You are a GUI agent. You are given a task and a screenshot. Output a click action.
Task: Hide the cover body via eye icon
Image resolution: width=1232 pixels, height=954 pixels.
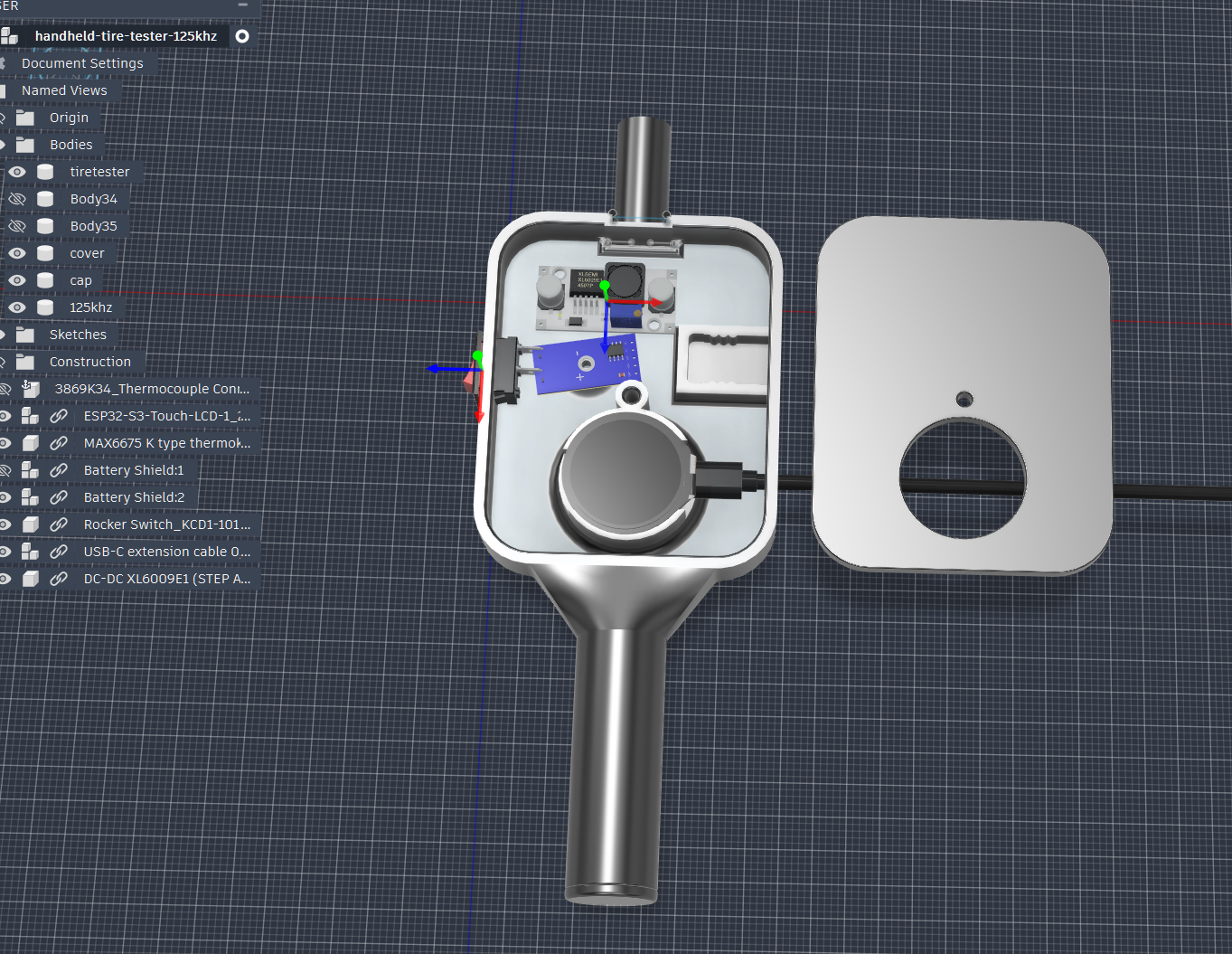pos(17,253)
